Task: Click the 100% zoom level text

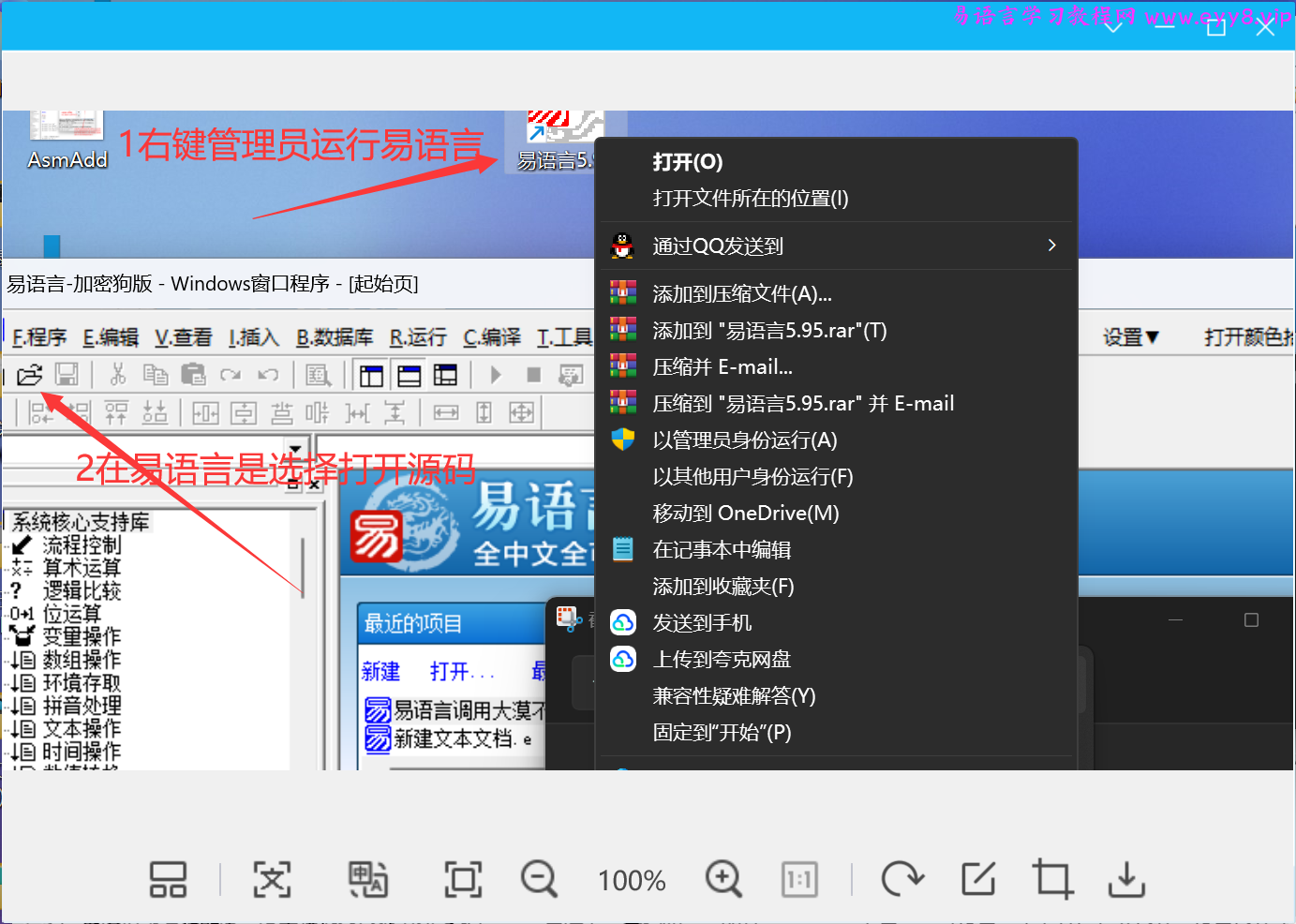Action: [x=632, y=881]
